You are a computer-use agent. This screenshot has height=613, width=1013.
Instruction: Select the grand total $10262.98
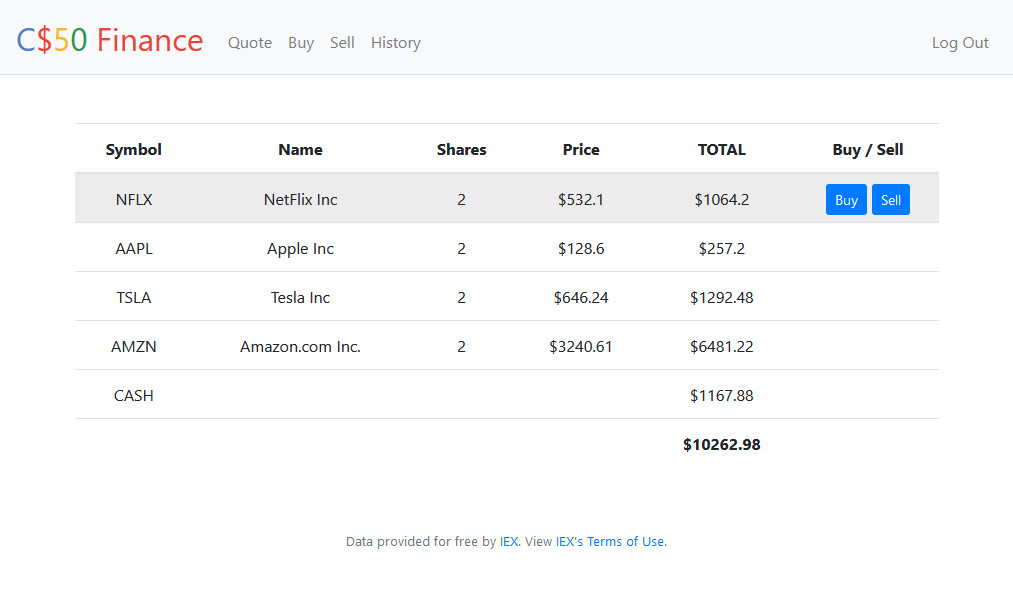721,445
